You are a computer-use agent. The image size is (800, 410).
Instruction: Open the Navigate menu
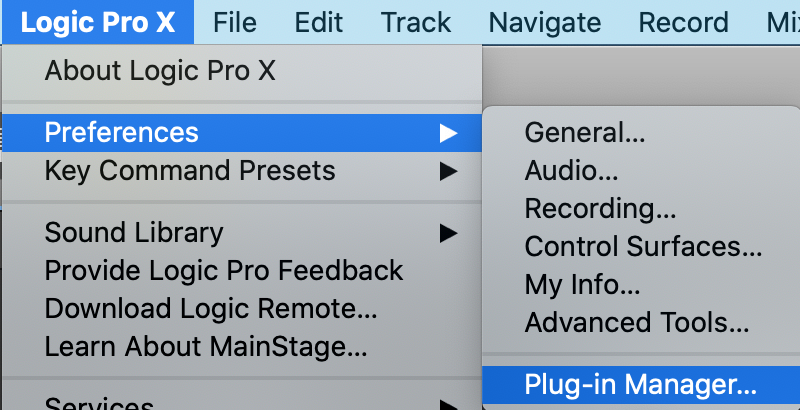[545, 22]
